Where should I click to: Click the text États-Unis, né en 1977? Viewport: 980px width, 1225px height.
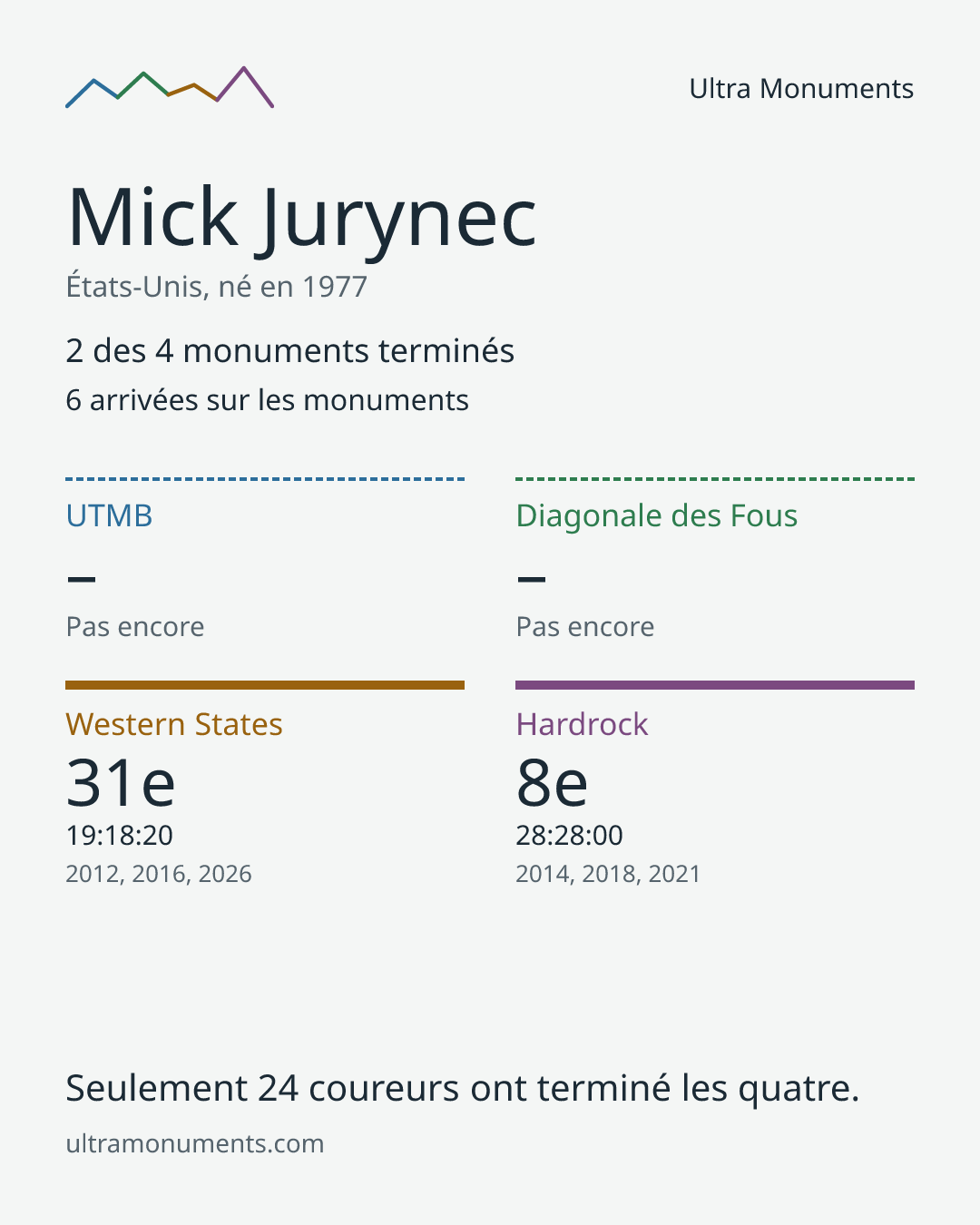(x=216, y=287)
